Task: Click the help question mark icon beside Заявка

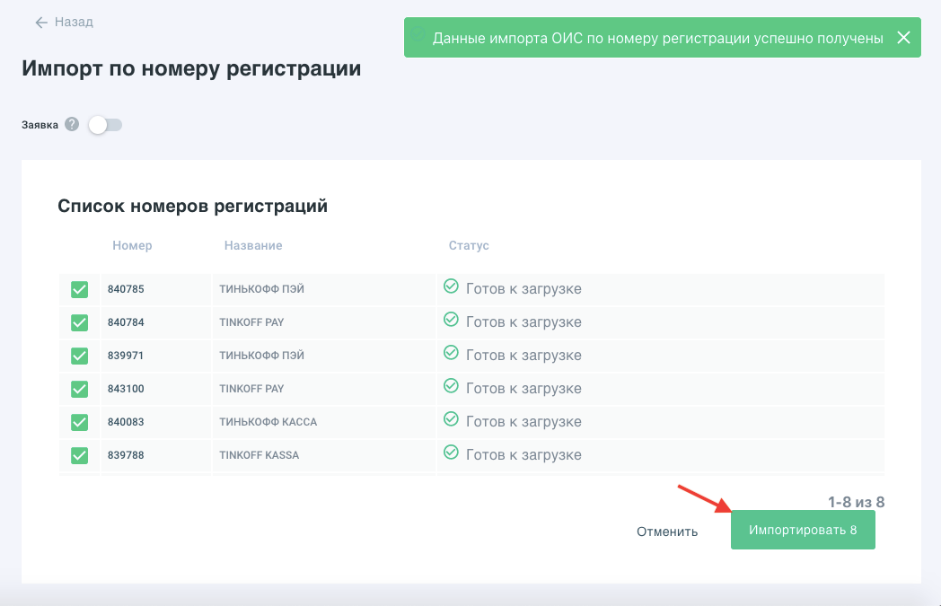Action: tap(72, 125)
